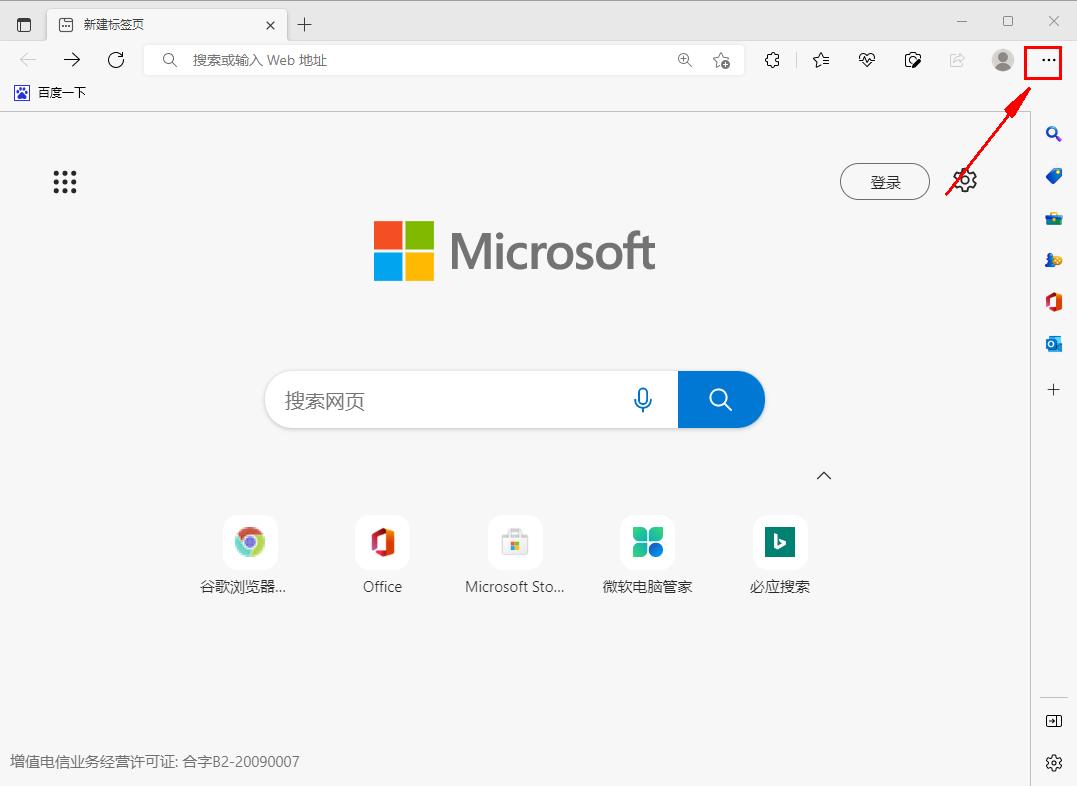Open sidebar Office icon
The height and width of the screenshot is (786, 1077).
tap(1054, 302)
